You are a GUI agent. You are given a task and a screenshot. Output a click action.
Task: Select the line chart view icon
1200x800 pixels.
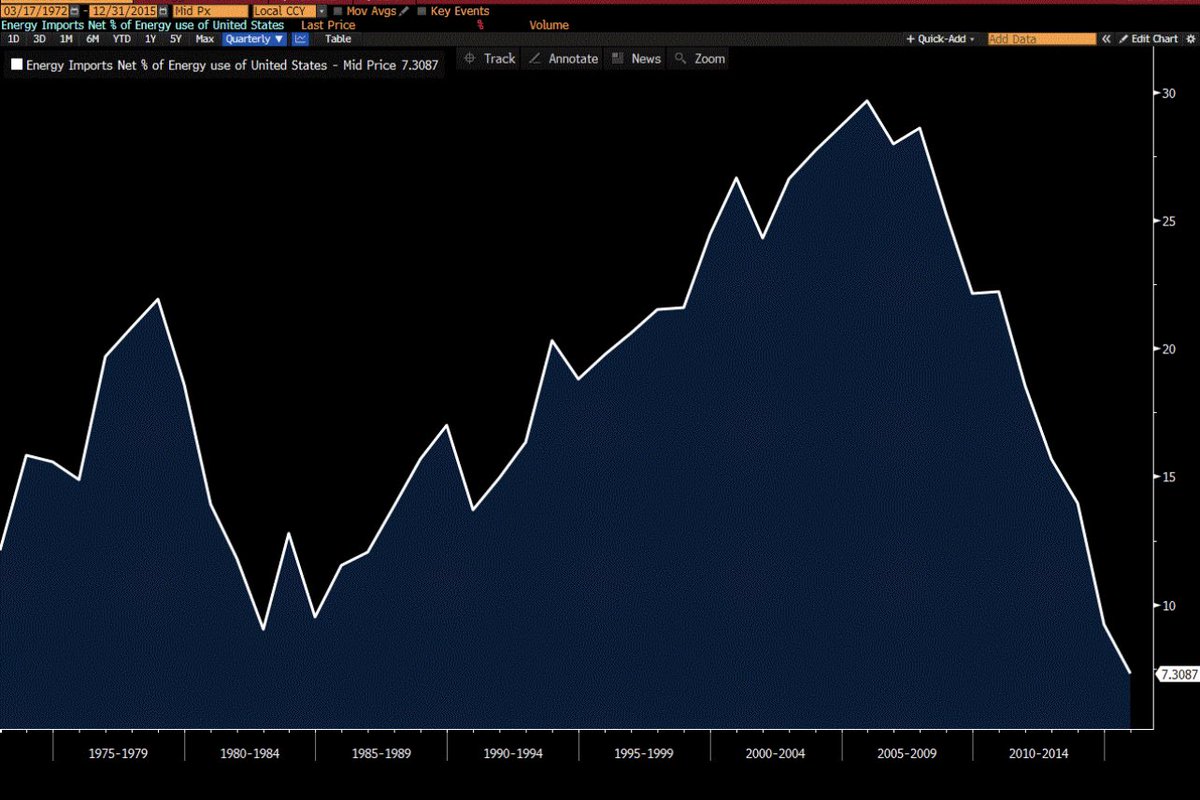300,39
